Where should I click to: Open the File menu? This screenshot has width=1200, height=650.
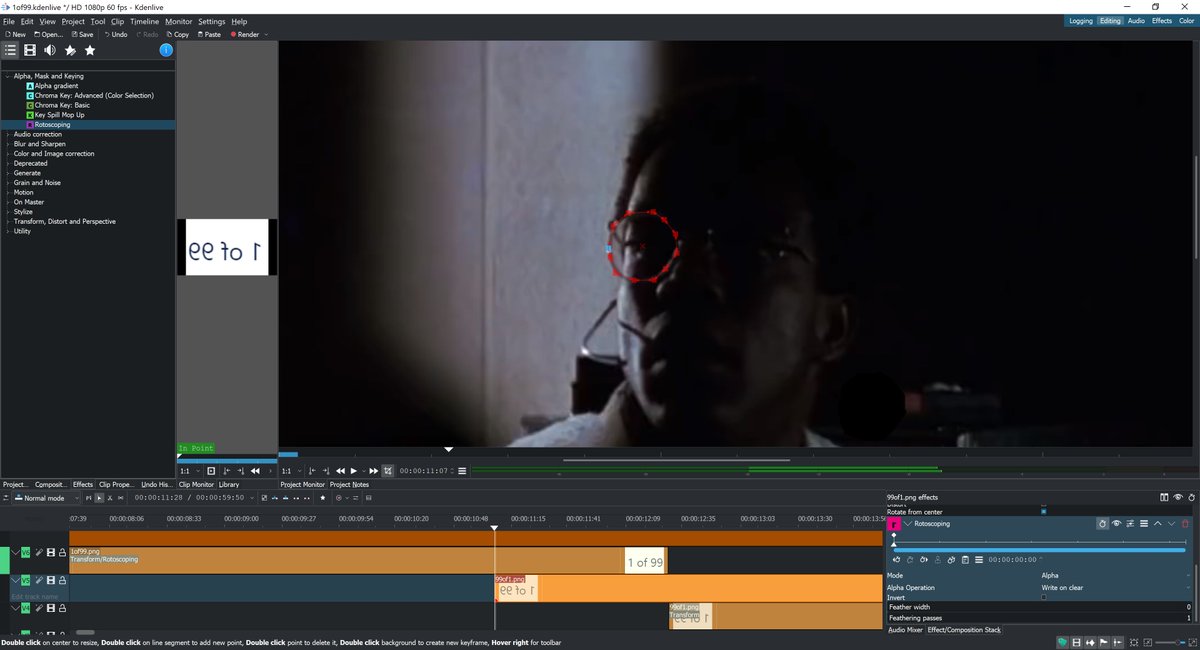[x=8, y=21]
